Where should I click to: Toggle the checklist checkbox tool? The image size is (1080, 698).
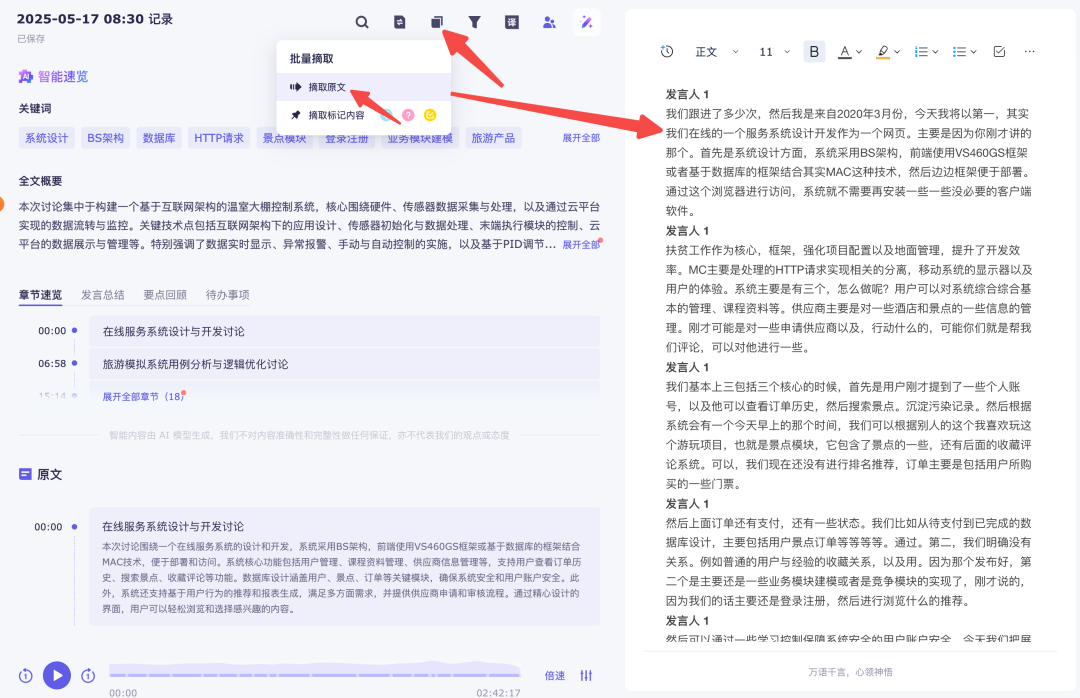[x=999, y=52]
